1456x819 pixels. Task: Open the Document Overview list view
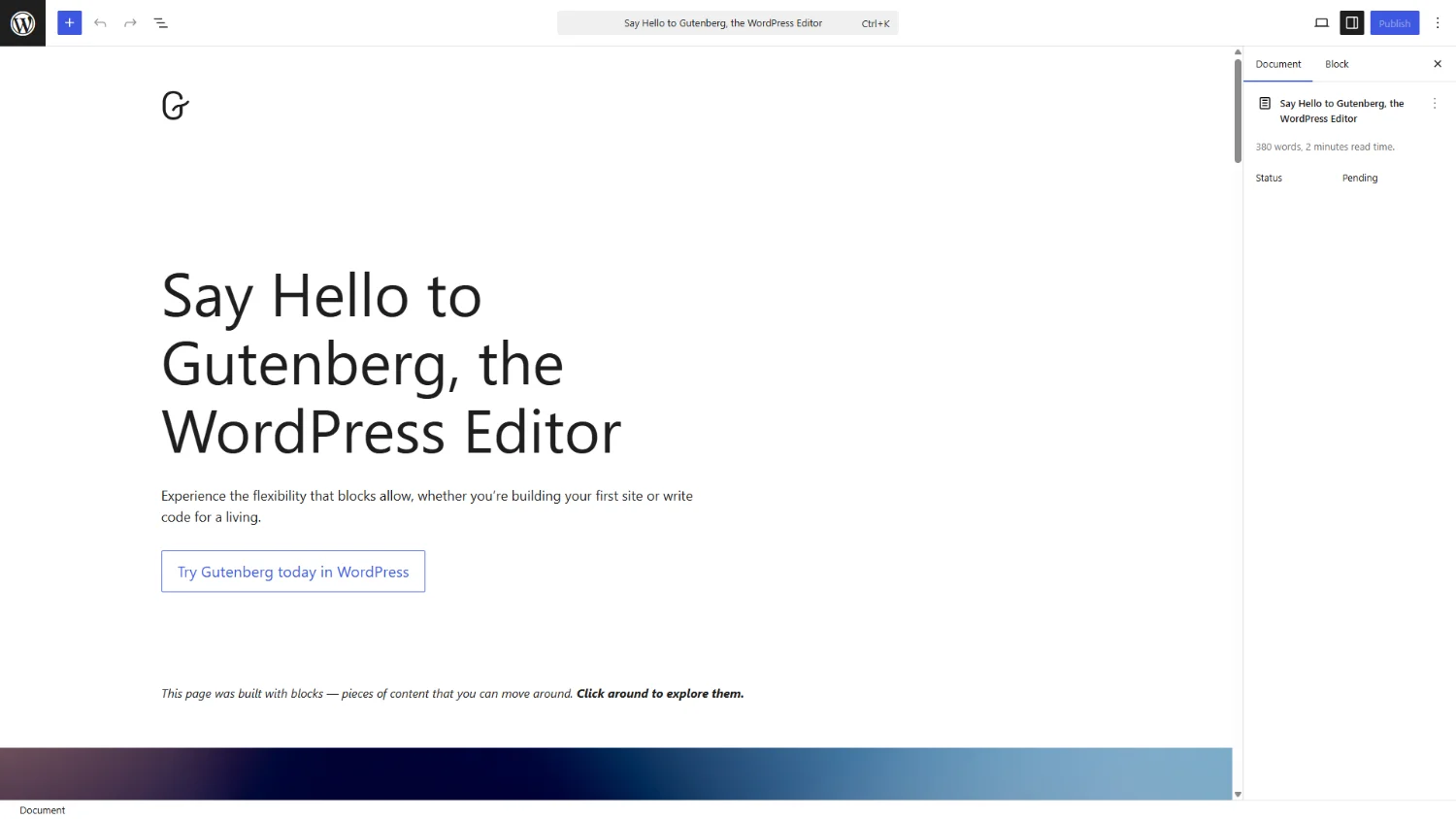[x=161, y=22]
